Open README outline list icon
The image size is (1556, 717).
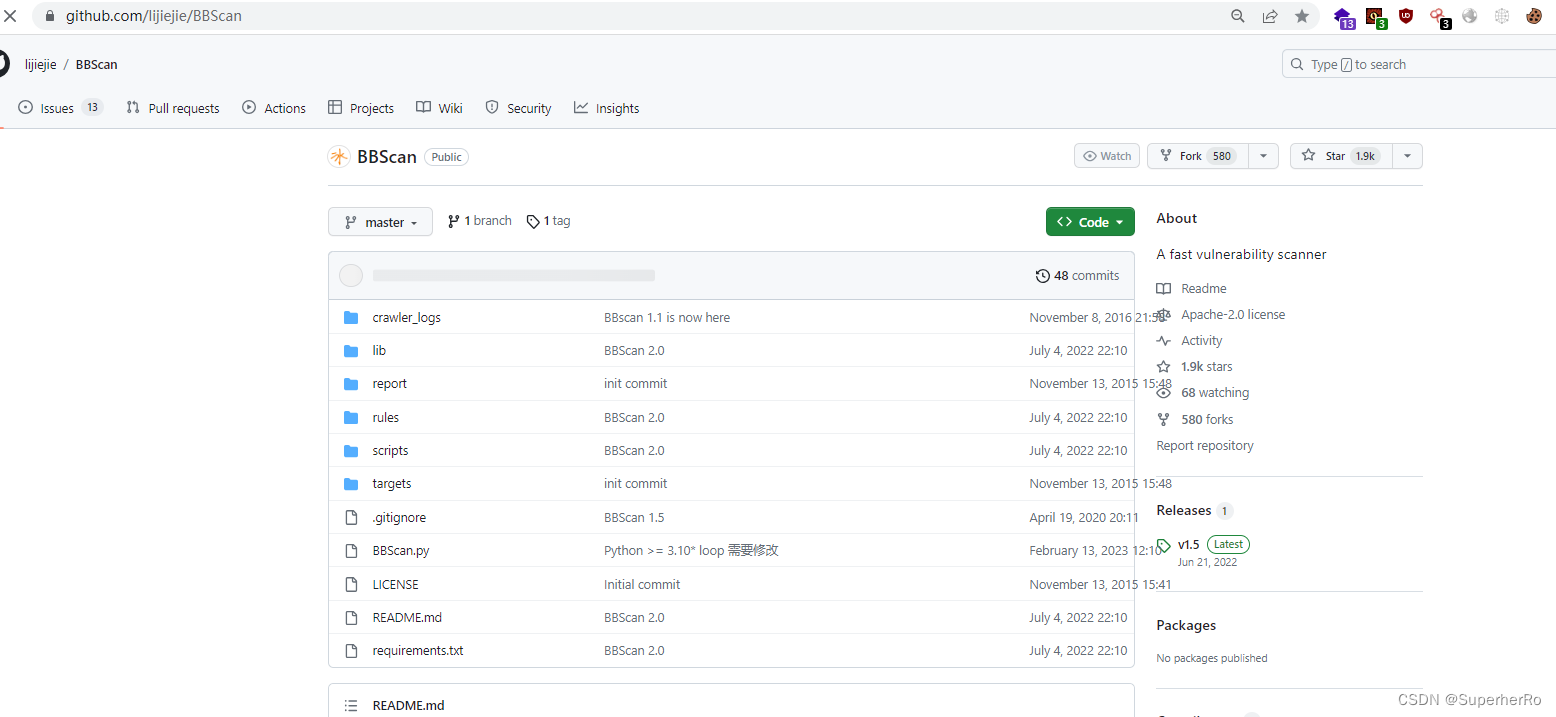[351, 705]
